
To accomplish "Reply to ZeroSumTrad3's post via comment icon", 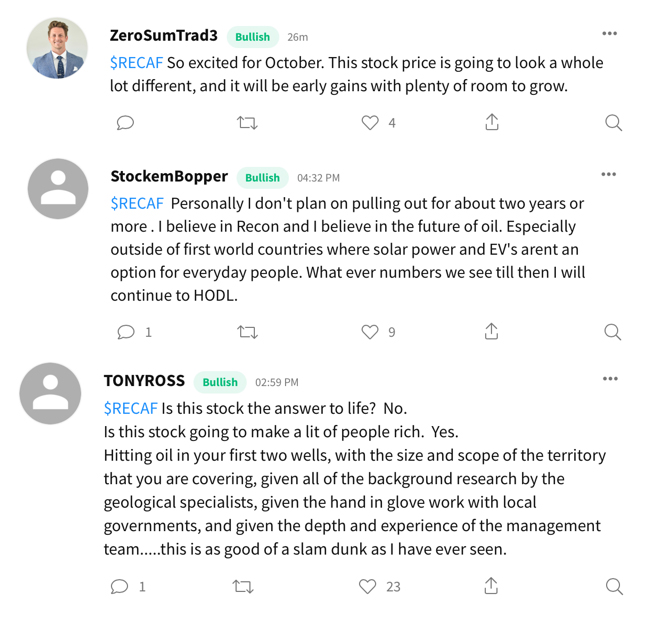I will (x=125, y=123).
